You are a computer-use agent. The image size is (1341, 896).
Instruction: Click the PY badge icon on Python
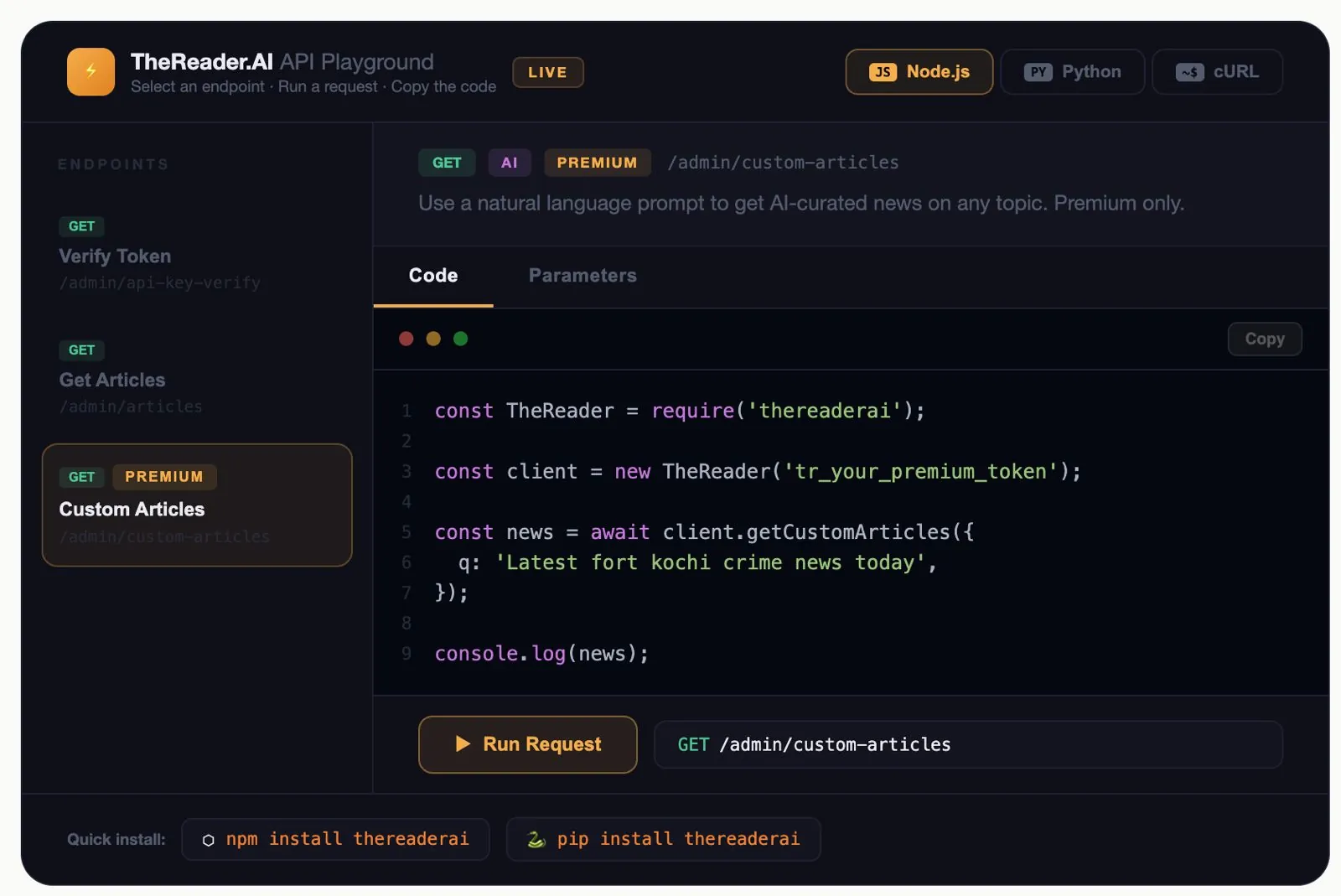click(x=1038, y=72)
